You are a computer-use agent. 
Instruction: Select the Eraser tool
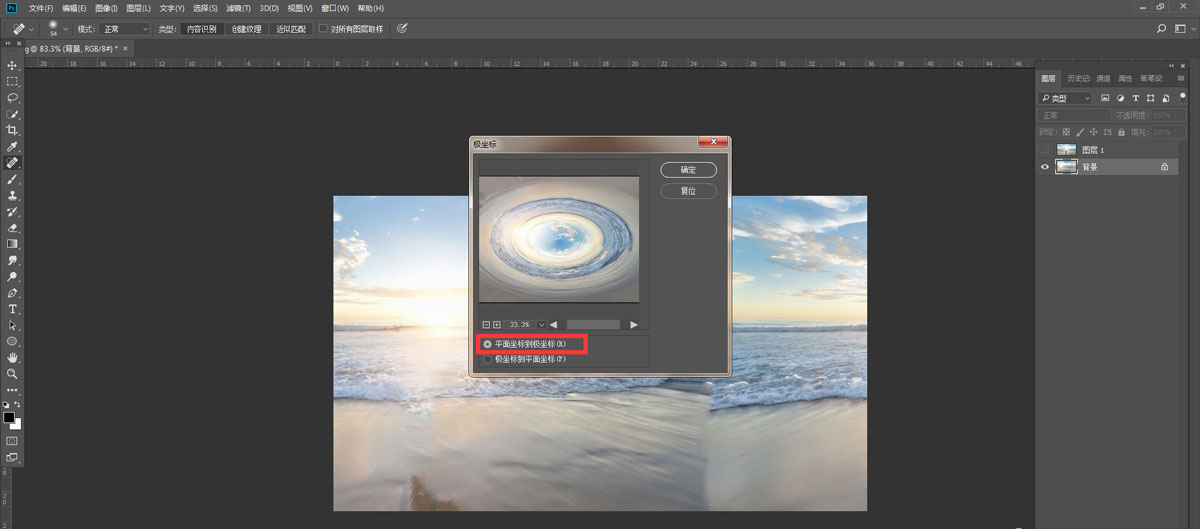[13, 227]
